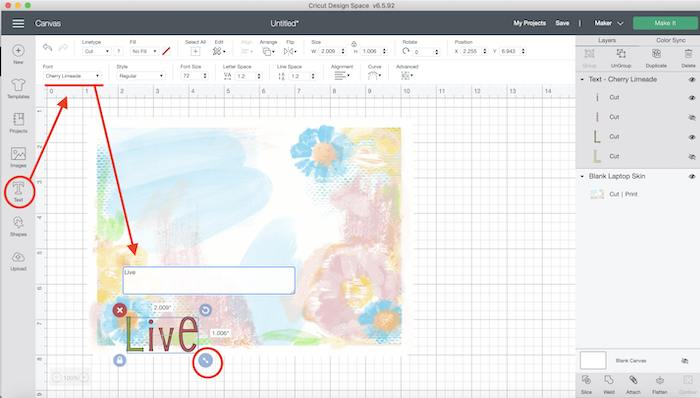700x398 pixels.
Task: Duplicate the selected layer
Action: (x=656, y=58)
